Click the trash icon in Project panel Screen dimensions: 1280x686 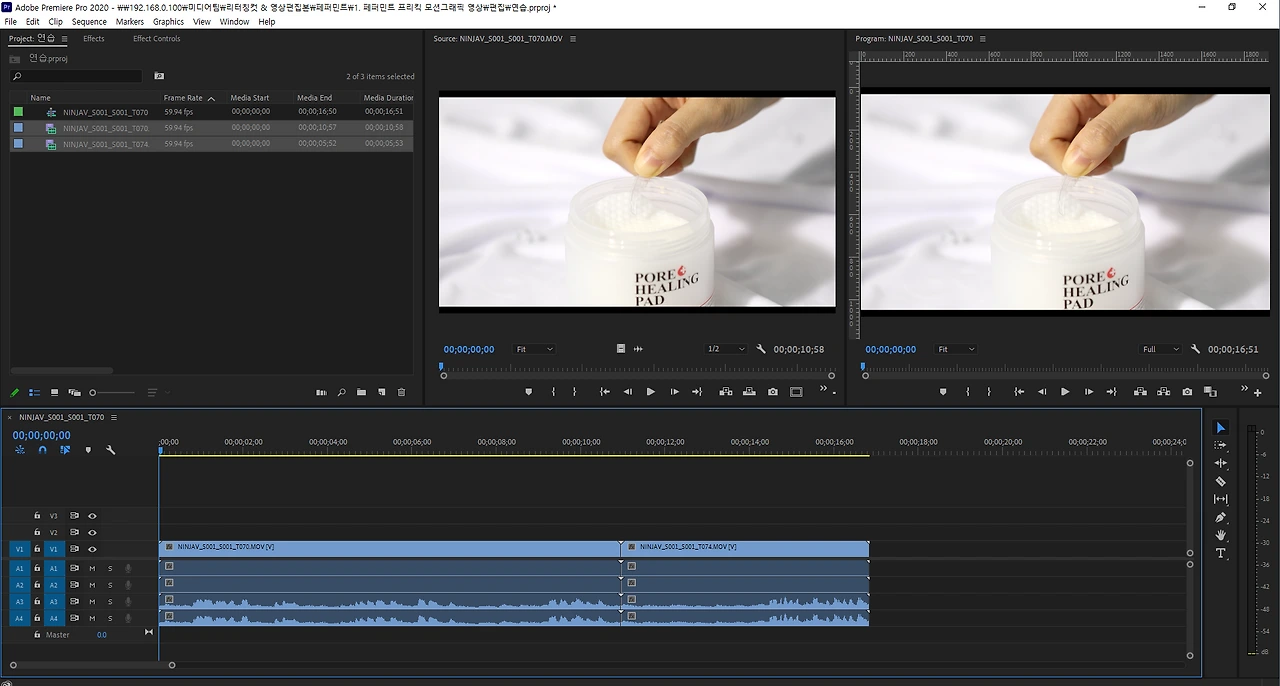[402, 393]
